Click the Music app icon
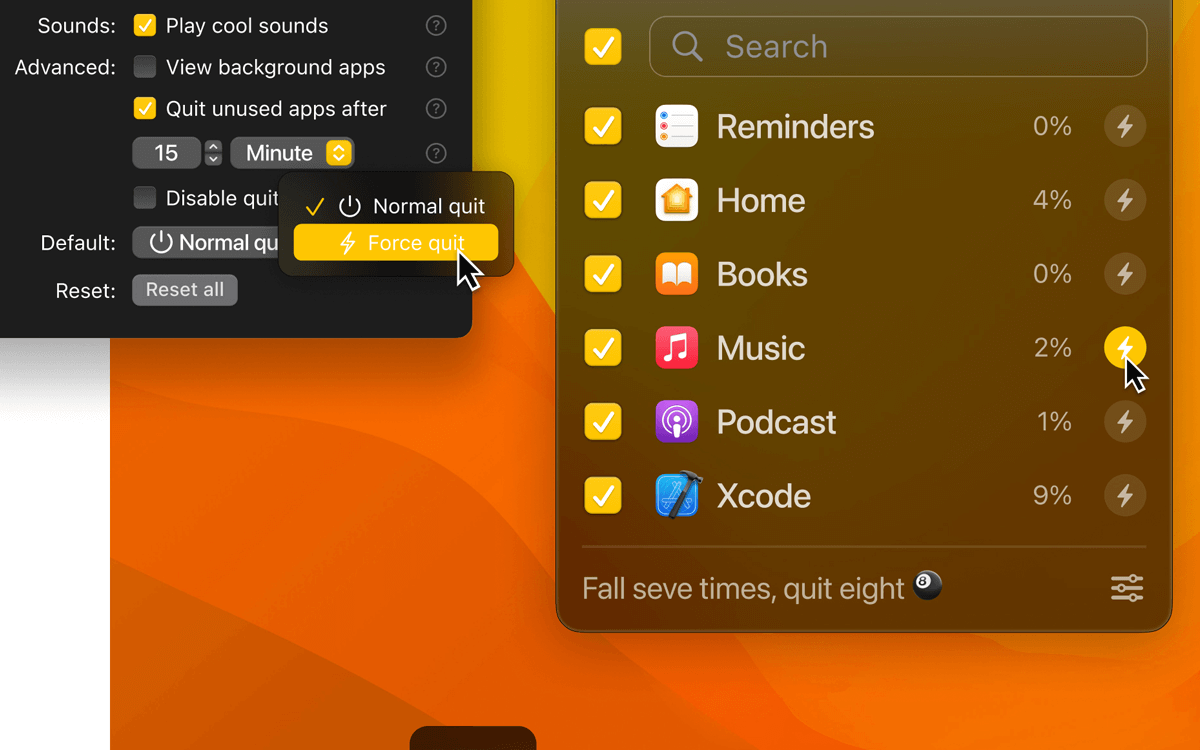 pos(677,348)
